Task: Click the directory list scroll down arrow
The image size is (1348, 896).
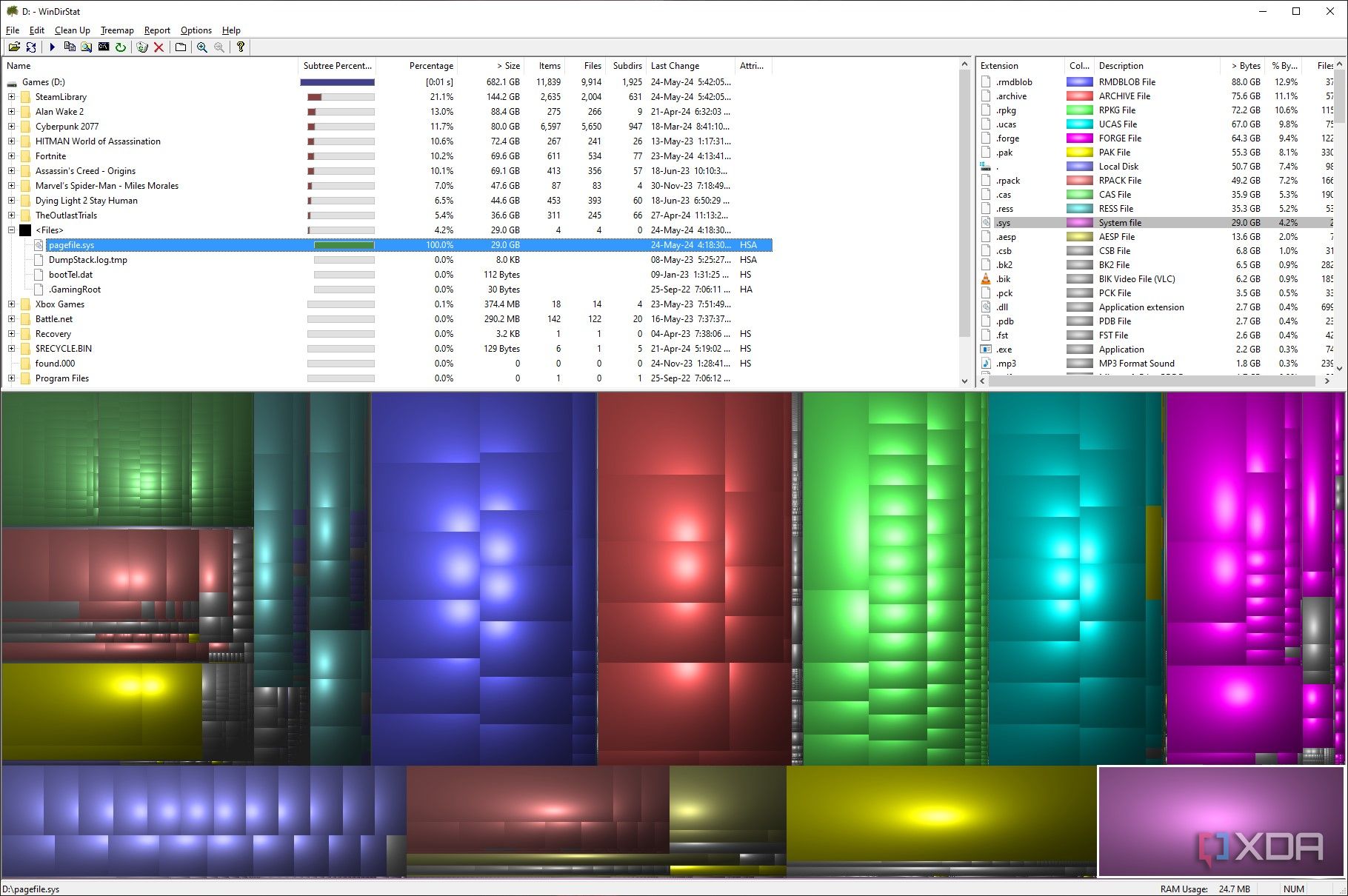Action: 964,381
